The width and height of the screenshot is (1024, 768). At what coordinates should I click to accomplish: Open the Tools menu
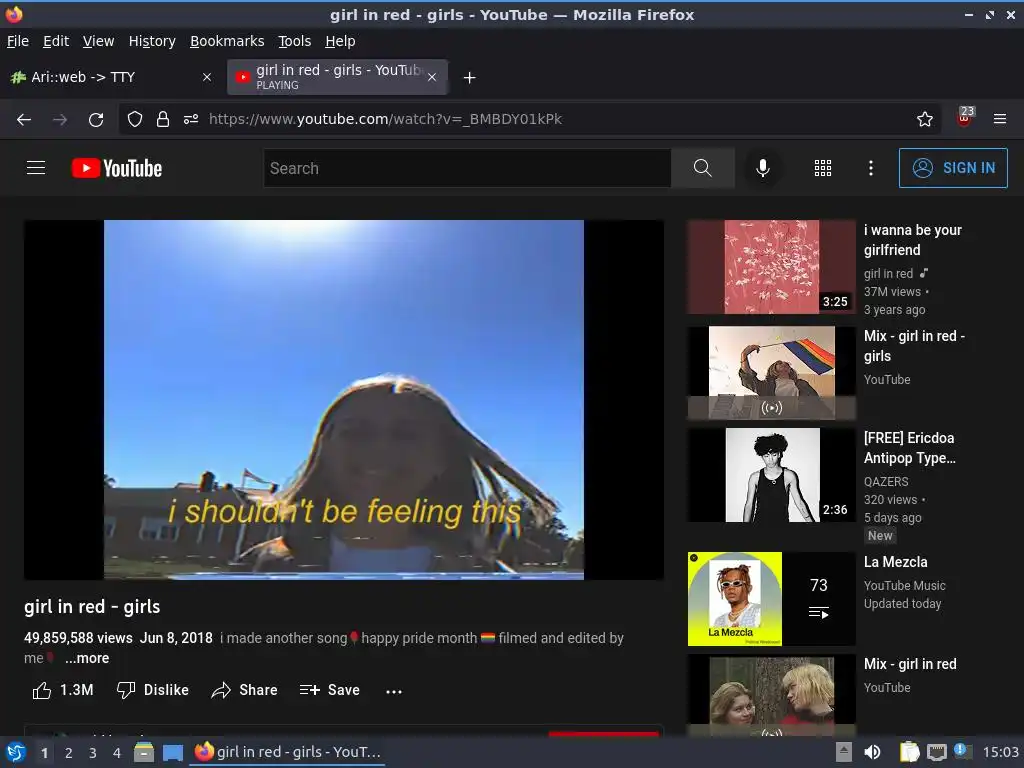click(295, 41)
